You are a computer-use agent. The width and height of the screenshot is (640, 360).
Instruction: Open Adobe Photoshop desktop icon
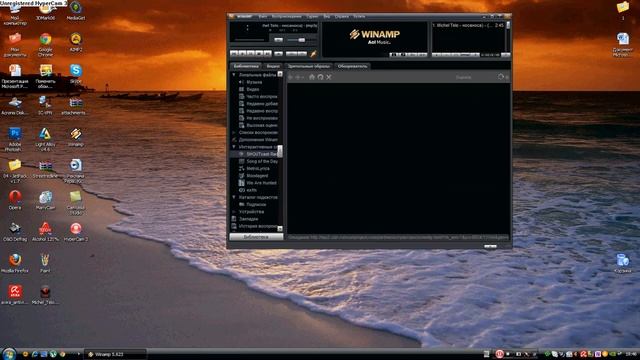click(x=15, y=139)
